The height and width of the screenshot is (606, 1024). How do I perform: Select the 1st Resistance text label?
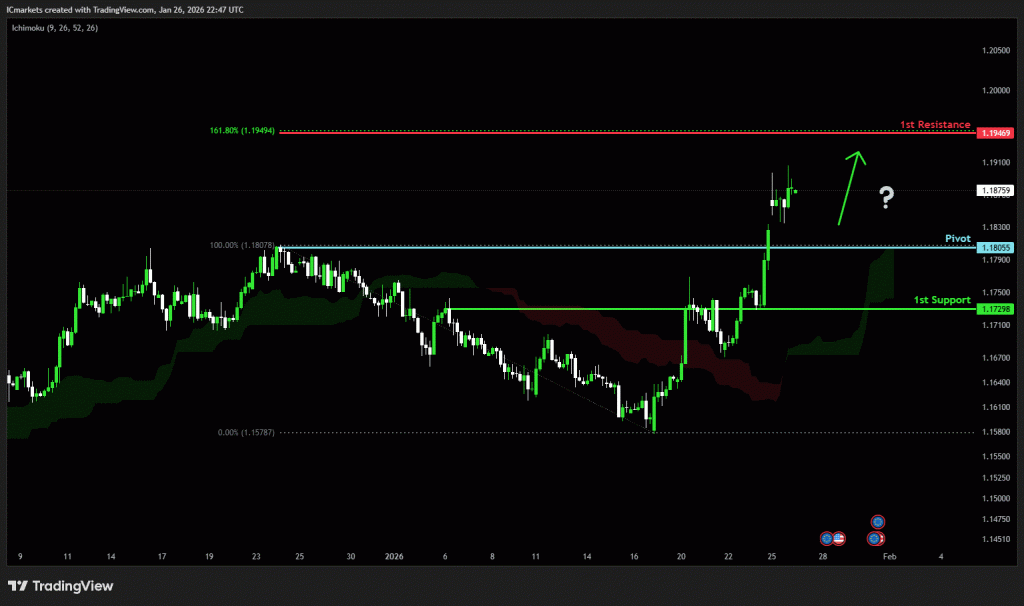pos(934,125)
